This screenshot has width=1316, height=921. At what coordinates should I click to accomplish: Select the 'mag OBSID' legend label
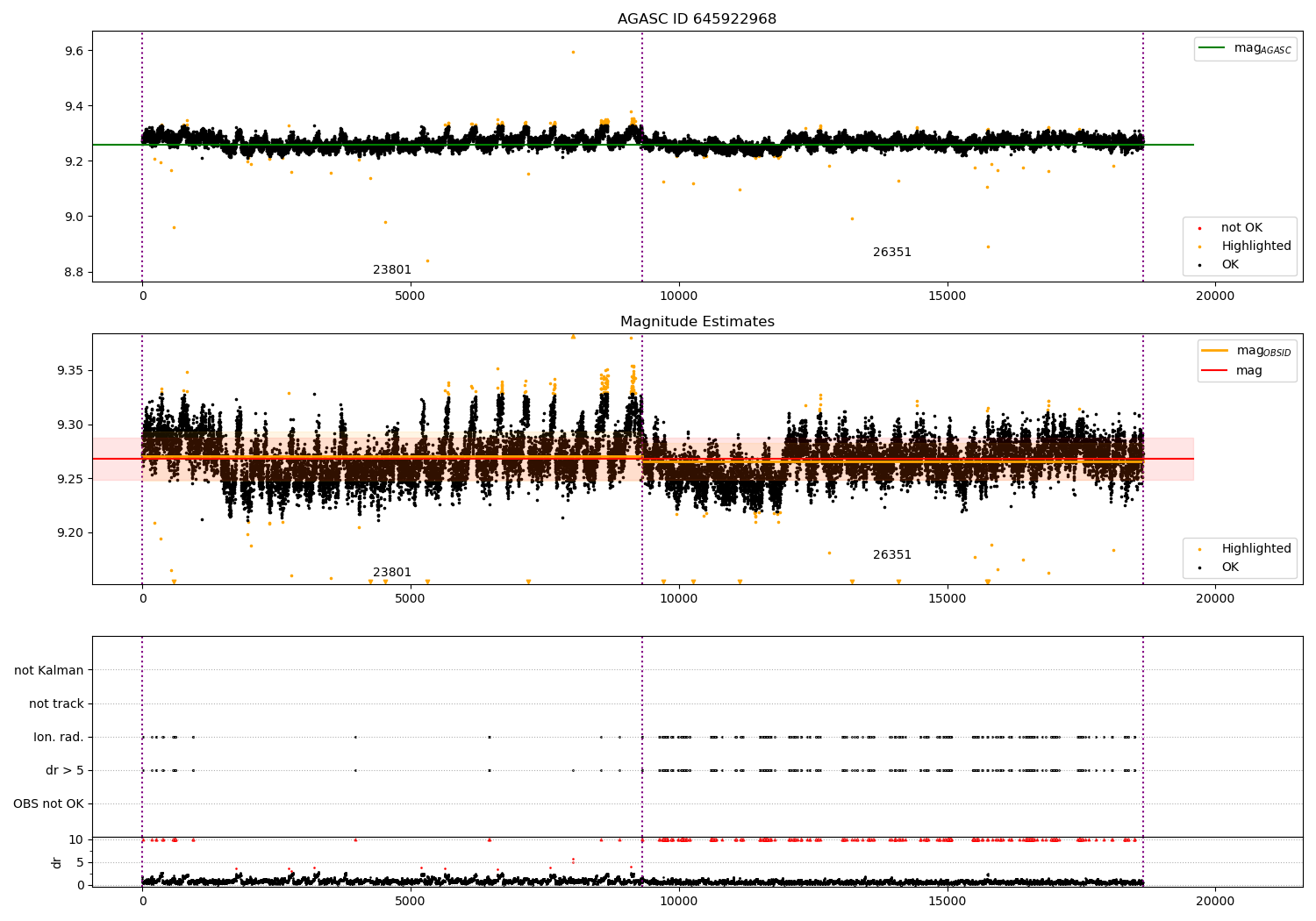click(1263, 352)
